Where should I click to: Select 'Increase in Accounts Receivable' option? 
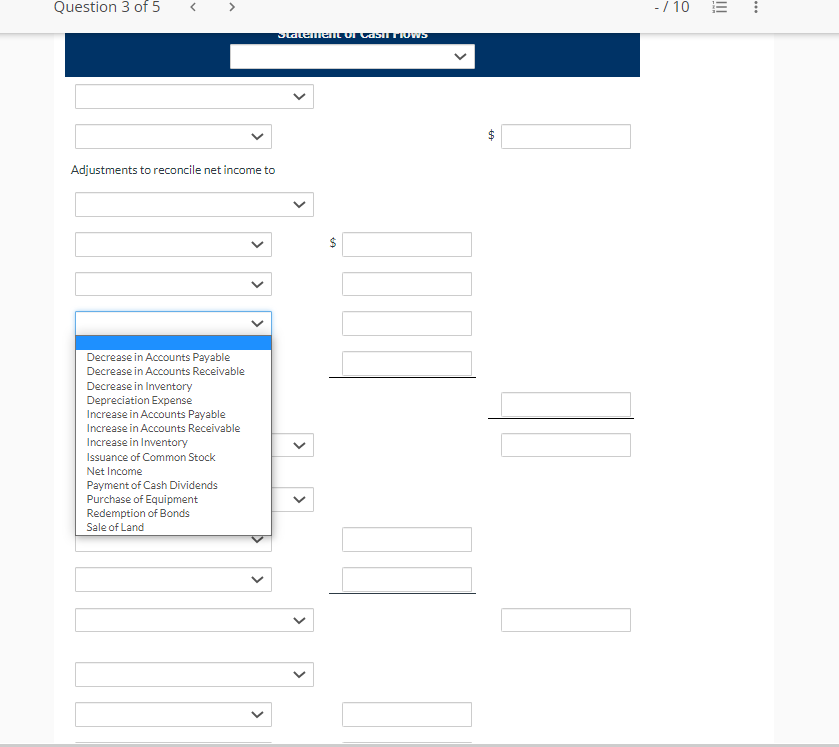[173, 428]
